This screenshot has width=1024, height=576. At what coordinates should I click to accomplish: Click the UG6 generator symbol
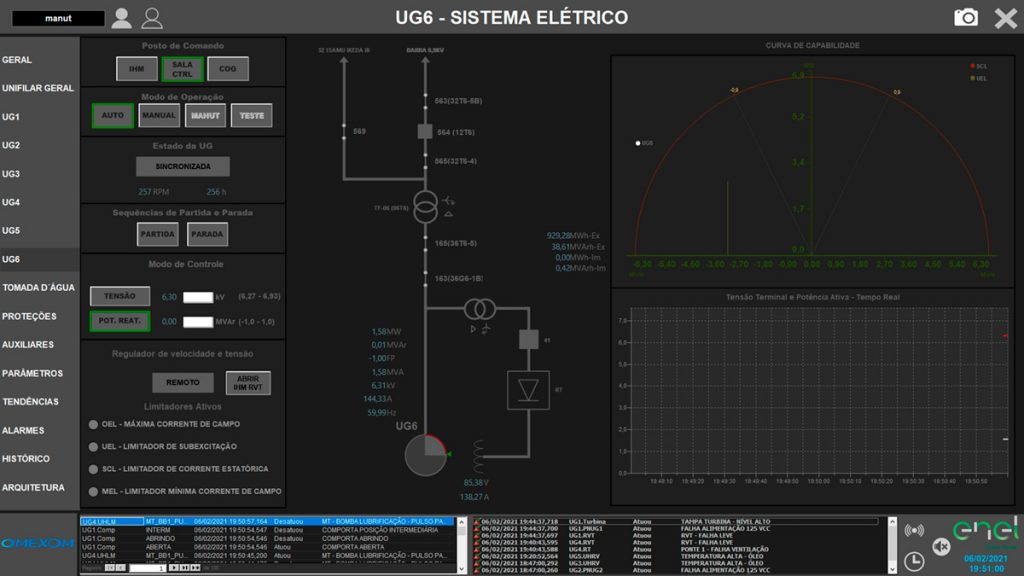425,456
